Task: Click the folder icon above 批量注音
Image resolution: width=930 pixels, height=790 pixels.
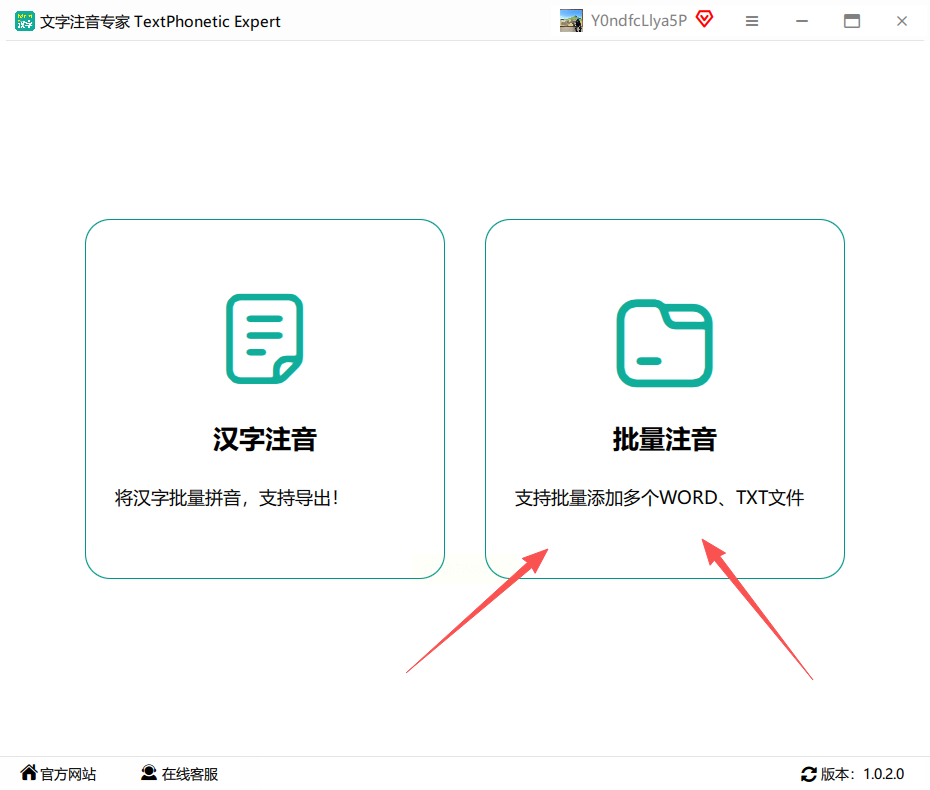Action: (664, 343)
